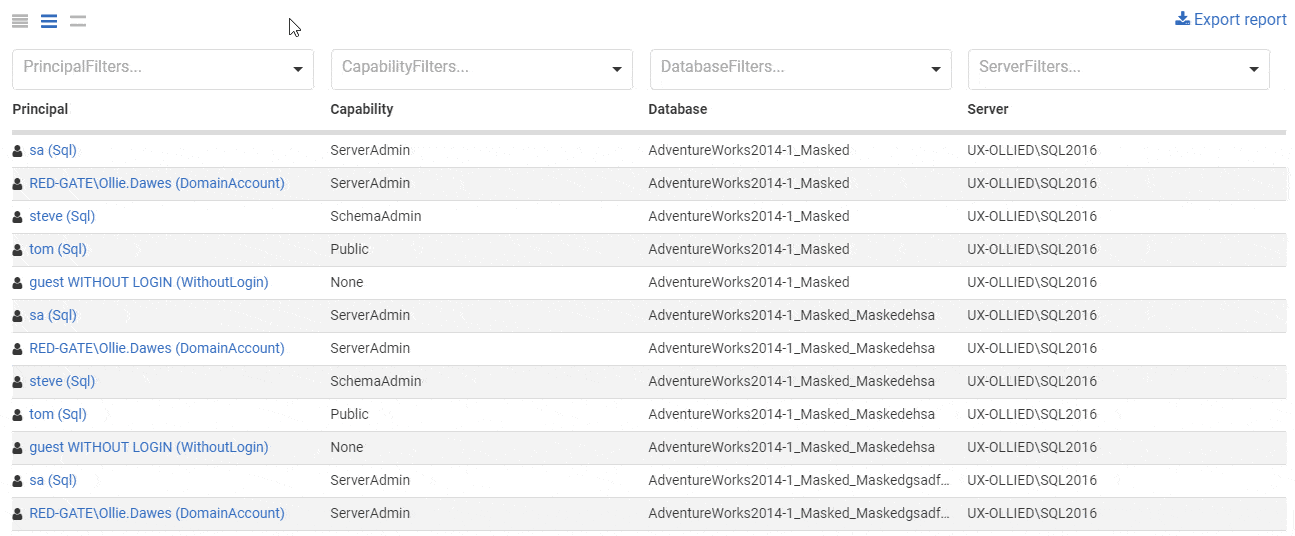The height and width of the screenshot is (536, 1295).
Task: Open first RED-GATE\Ollie.Dawes (DomainAccount) link
Action: click(x=157, y=183)
